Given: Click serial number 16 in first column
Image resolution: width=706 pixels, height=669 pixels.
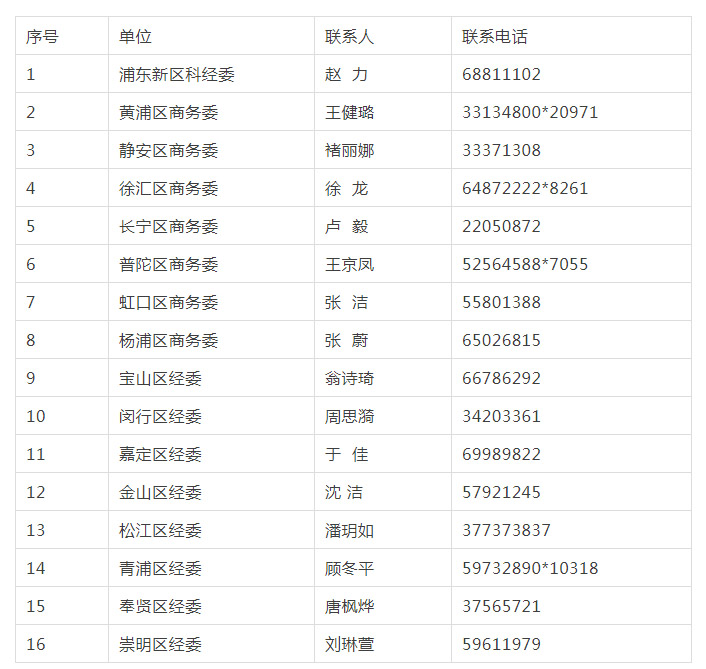Looking at the screenshot, I should click(36, 645).
